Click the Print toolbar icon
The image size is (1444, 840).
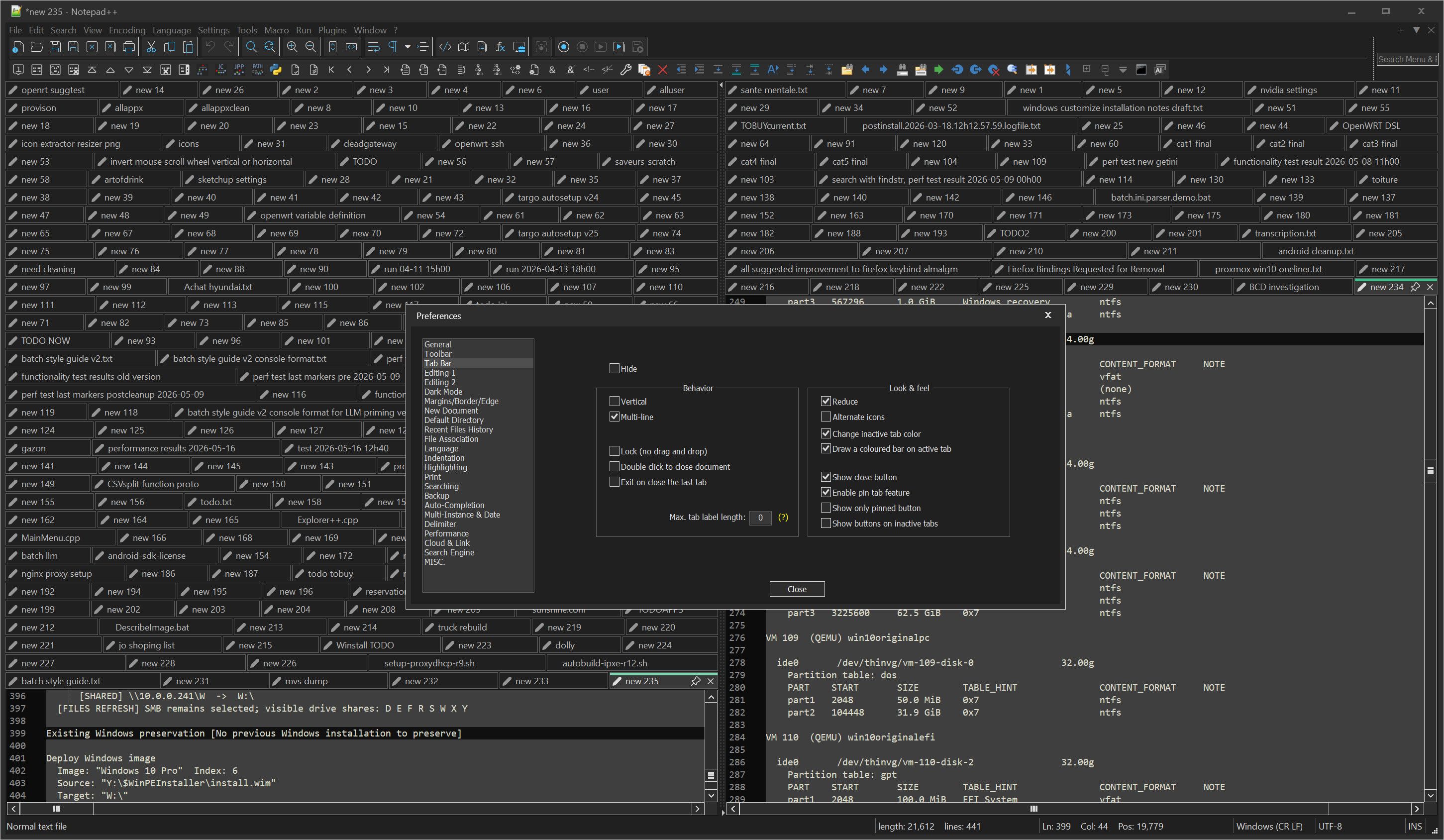(x=129, y=47)
